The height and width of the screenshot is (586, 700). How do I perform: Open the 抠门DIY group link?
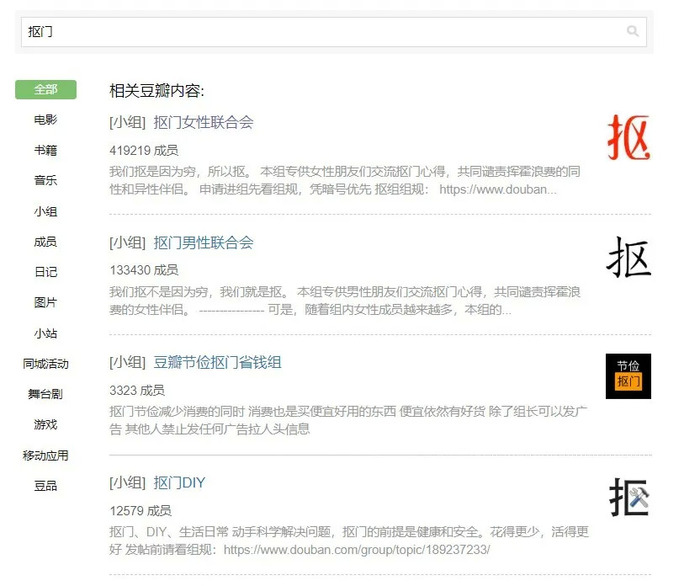click(179, 482)
